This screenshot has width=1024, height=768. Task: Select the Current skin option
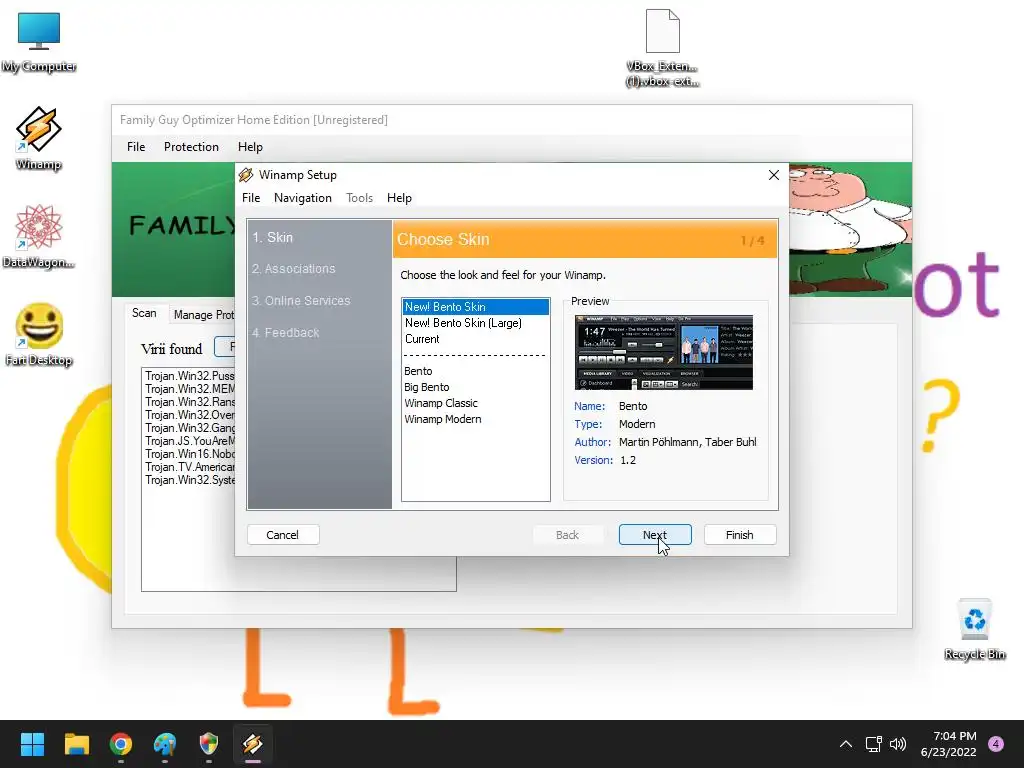click(475, 339)
